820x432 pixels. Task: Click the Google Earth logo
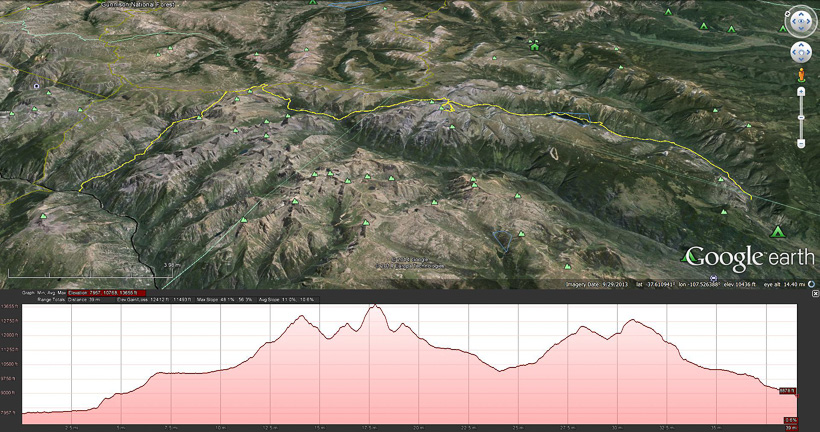(x=735, y=257)
